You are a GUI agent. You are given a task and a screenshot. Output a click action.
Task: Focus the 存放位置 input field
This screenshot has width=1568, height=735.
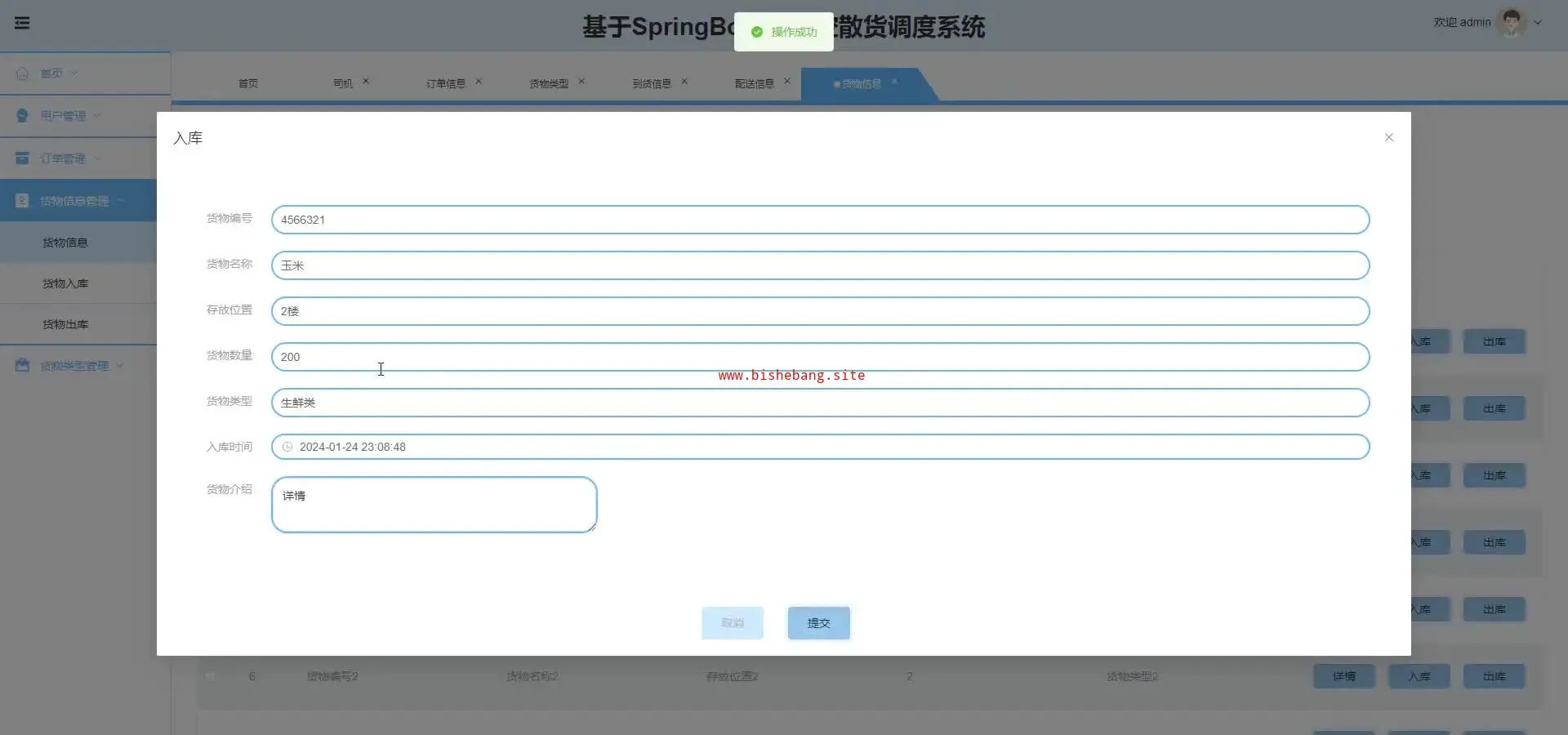pyautogui.click(x=820, y=311)
